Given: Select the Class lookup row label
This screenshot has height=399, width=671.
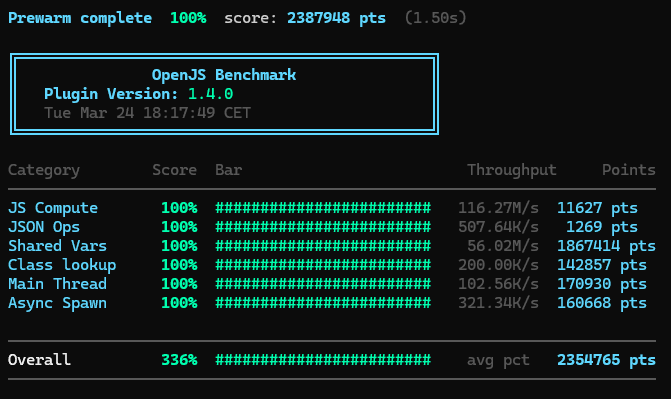Looking at the screenshot, I should (x=62, y=265).
